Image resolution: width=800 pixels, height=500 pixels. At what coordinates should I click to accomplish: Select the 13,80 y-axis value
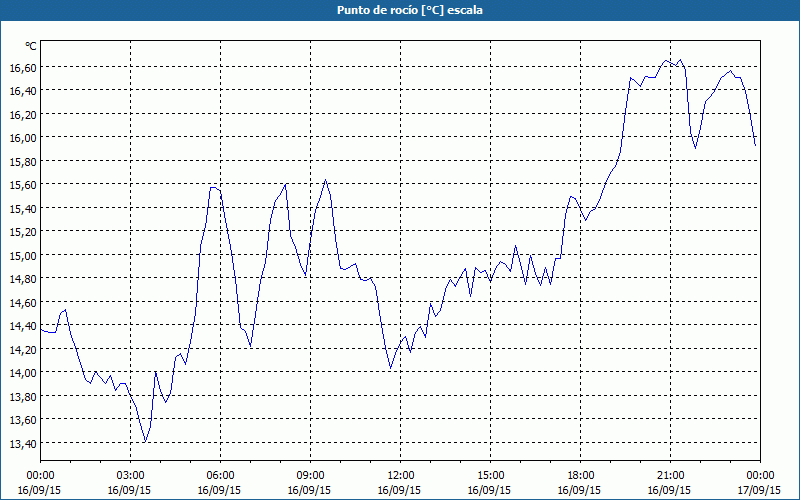[23, 397]
